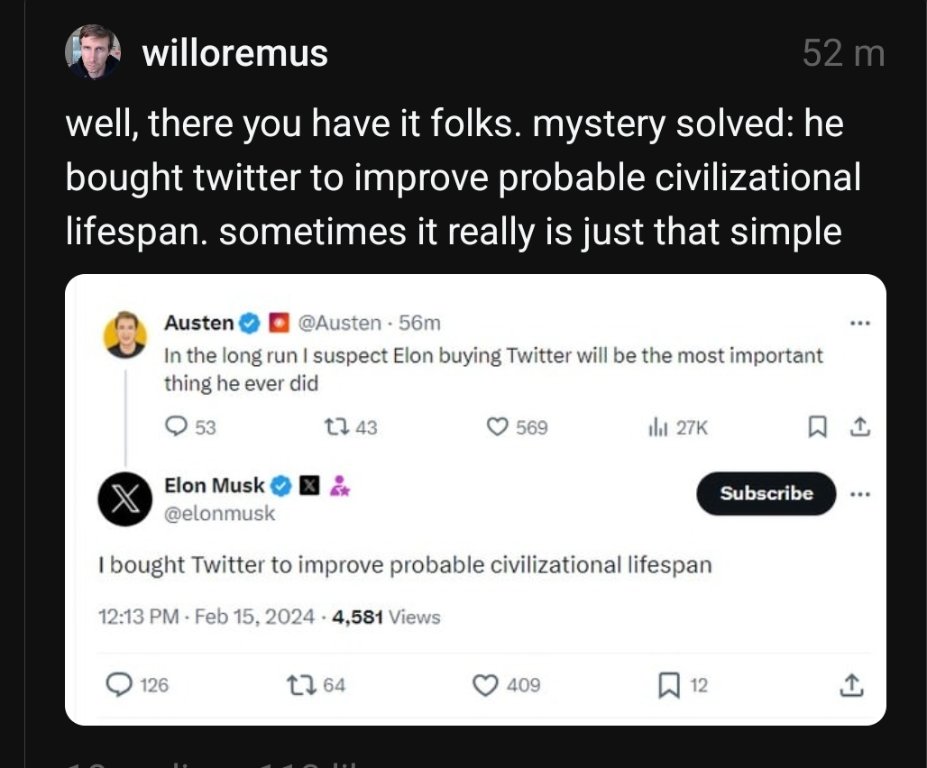Click the 12:13 PM Feb 15, 2024 timestamp
927x768 pixels.
coord(207,617)
